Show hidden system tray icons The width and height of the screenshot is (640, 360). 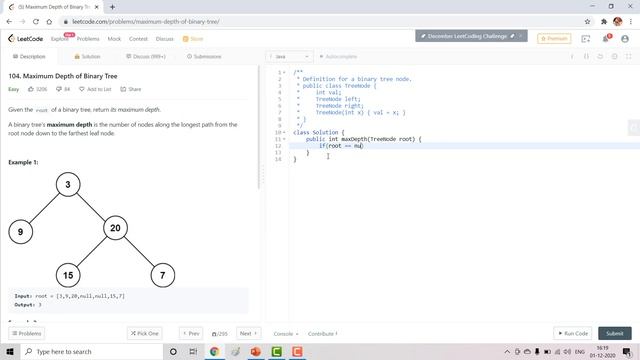point(507,351)
